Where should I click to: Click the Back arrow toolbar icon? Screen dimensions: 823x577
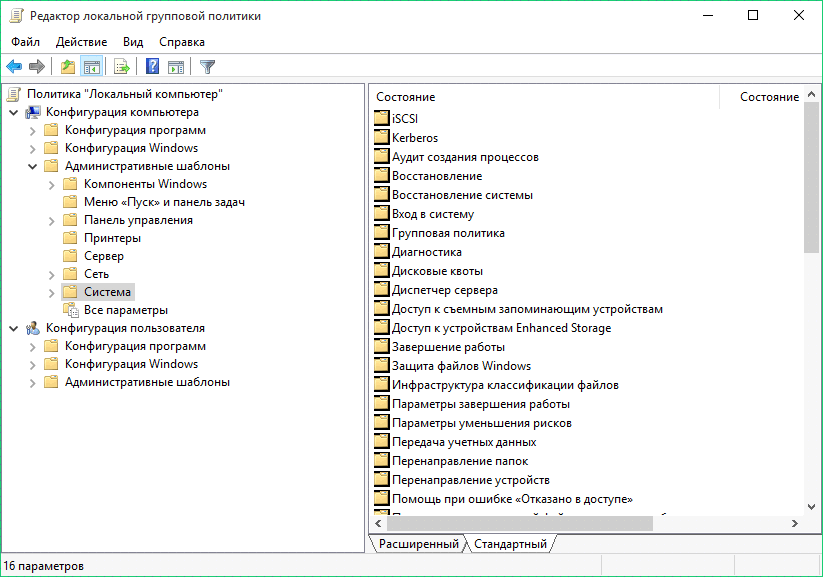click(14, 67)
